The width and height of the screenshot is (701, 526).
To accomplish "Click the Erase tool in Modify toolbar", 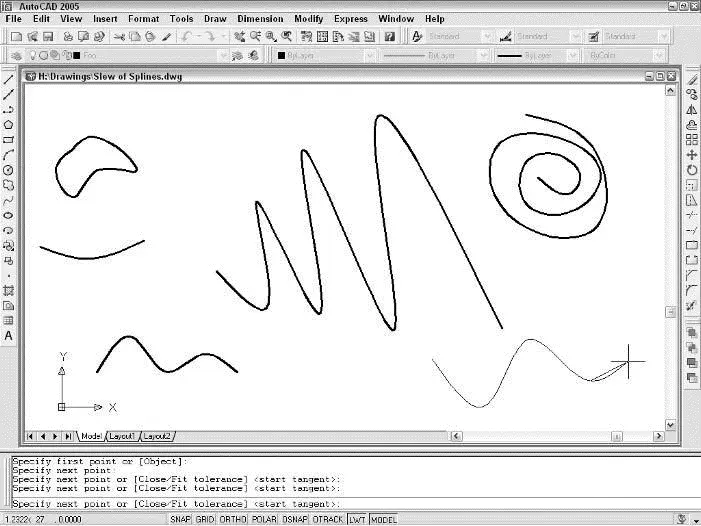I will click(x=692, y=79).
